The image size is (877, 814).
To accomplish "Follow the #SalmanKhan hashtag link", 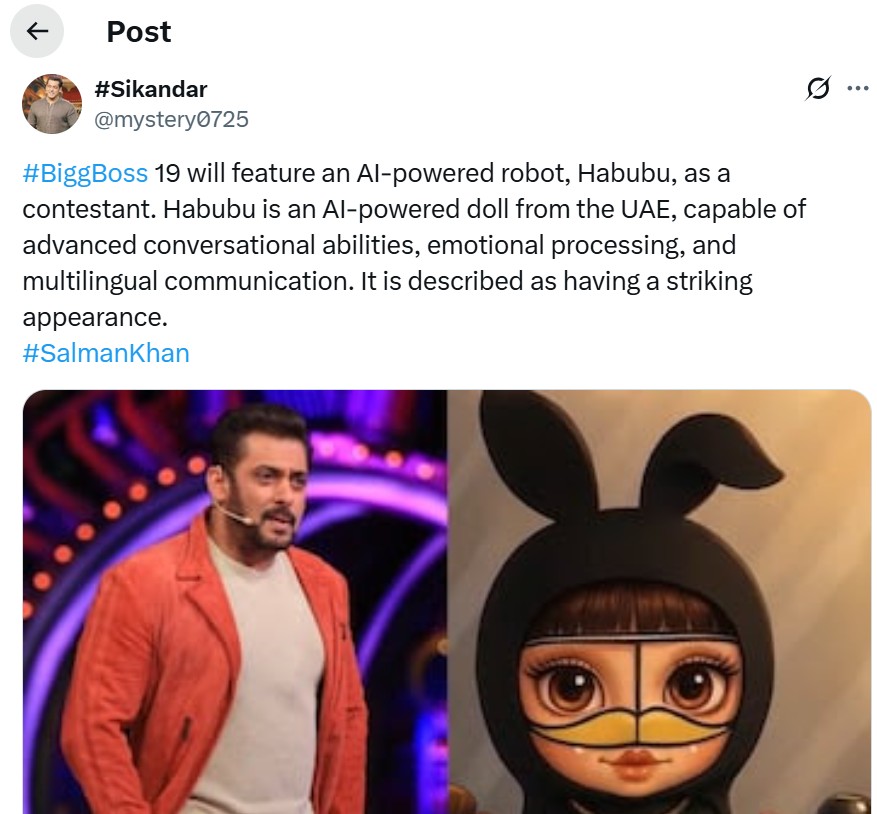I will [105, 353].
